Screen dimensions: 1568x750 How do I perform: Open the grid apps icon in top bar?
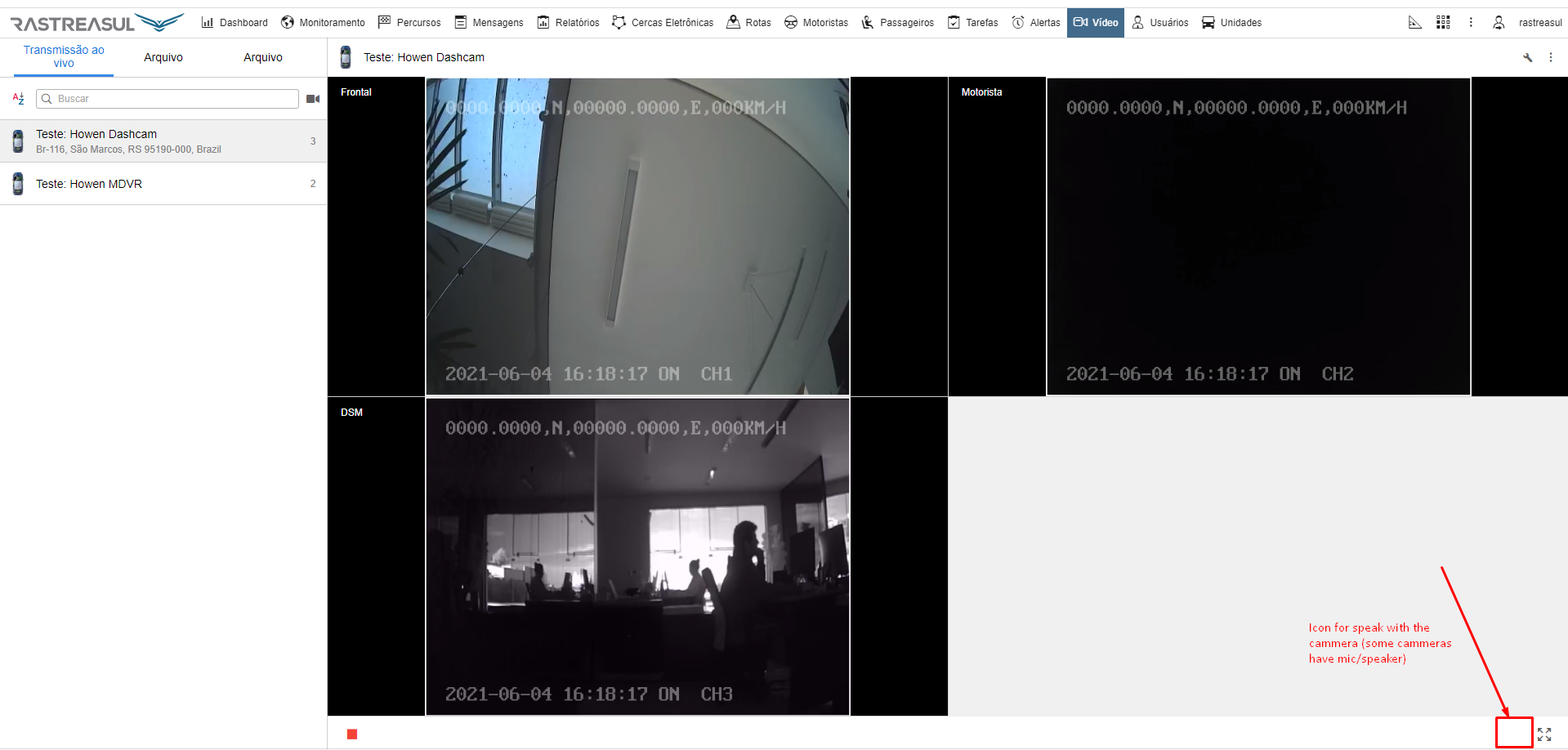click(1443, 23)
